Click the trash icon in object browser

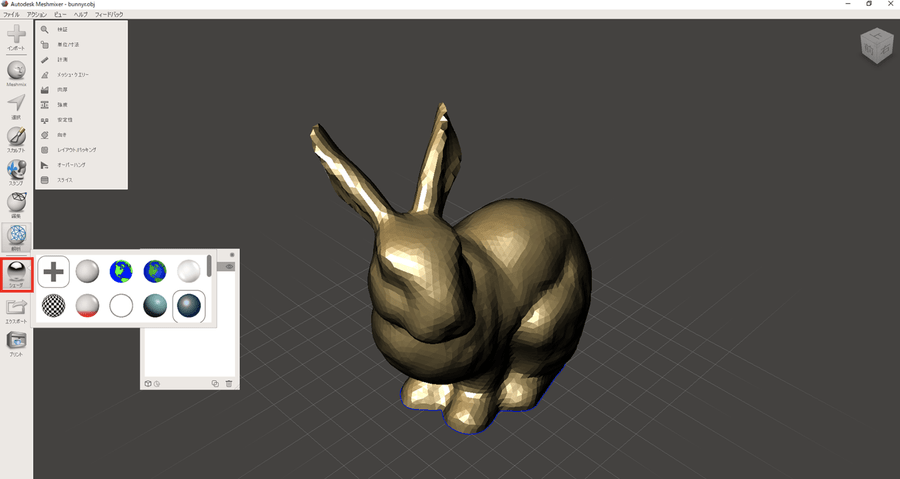229,383
